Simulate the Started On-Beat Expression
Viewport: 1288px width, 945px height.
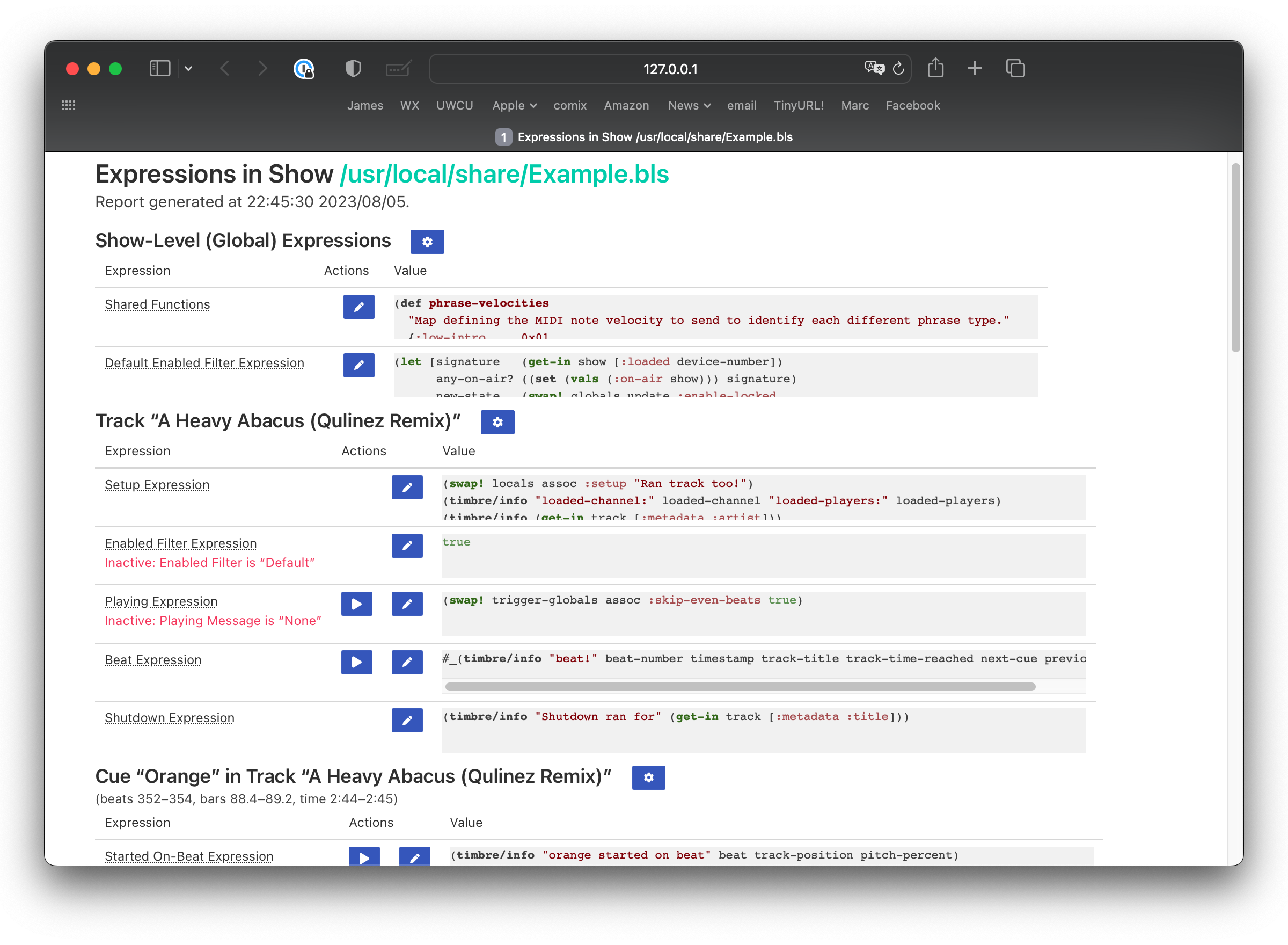(364, 856)
